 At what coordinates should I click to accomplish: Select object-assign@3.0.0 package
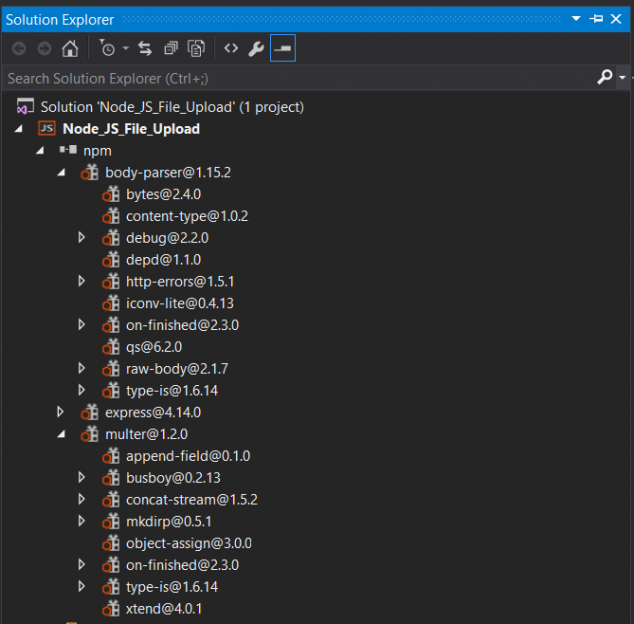click(x=189, y=544)
